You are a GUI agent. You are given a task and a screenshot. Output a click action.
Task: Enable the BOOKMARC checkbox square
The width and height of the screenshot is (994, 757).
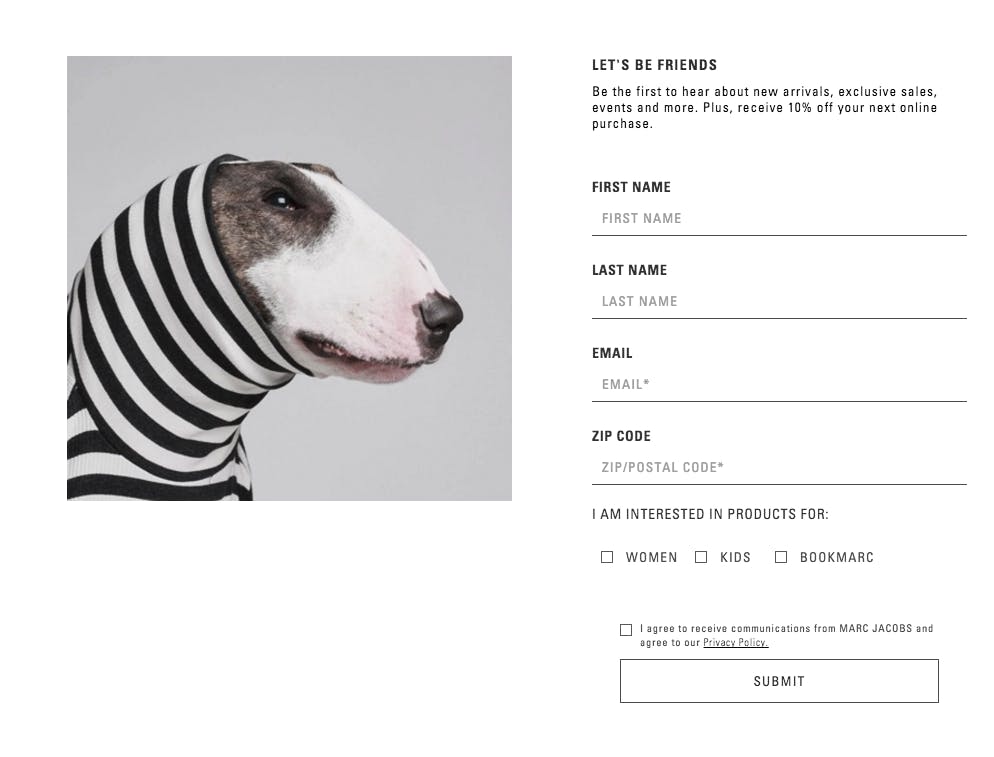click(x=781, y=557)
